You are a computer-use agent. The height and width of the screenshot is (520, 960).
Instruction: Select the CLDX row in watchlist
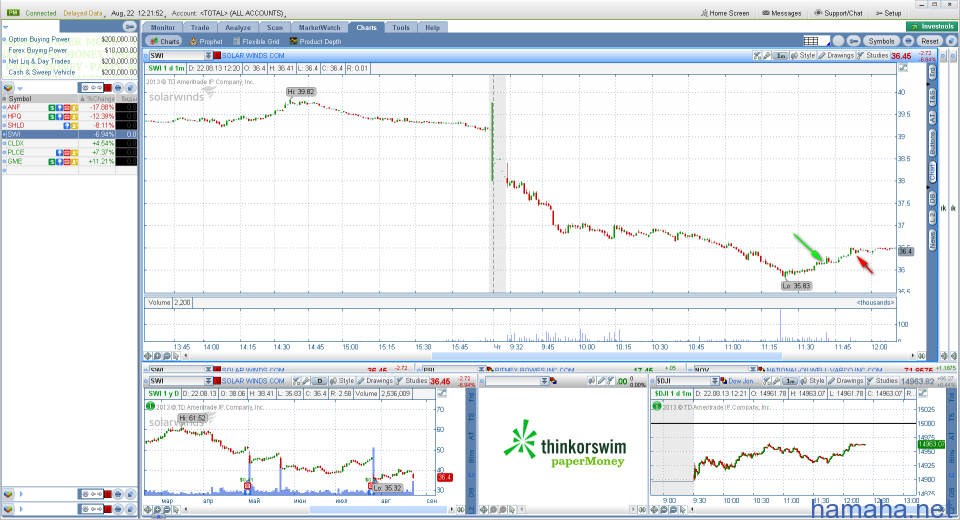coord(69,143)
